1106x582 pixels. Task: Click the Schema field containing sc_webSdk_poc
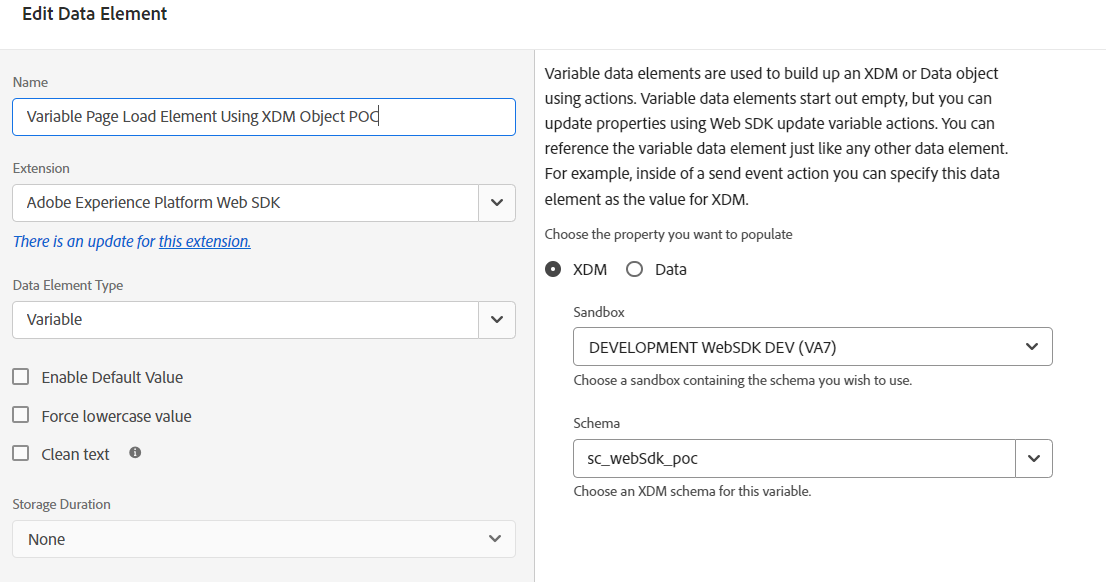pos(794,458)
